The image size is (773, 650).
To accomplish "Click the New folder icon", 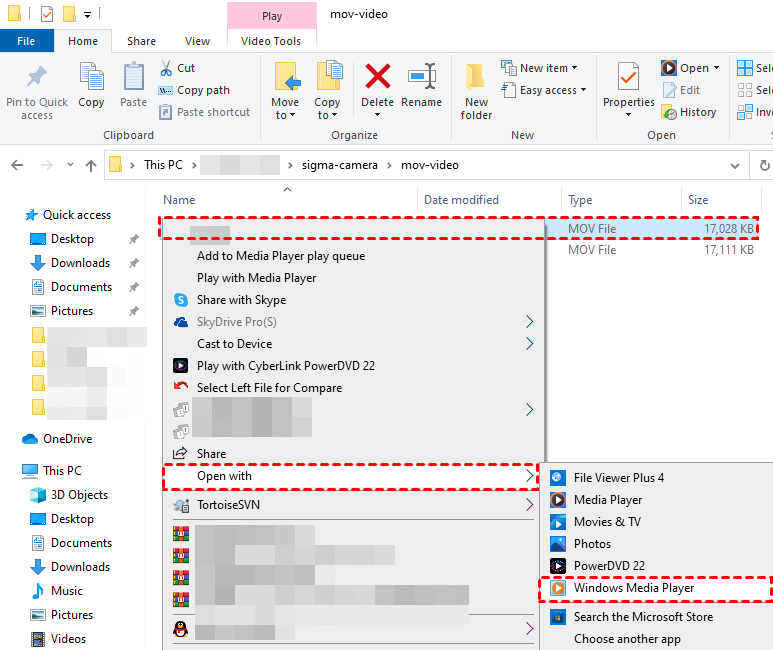I will [x=476, y=77].
